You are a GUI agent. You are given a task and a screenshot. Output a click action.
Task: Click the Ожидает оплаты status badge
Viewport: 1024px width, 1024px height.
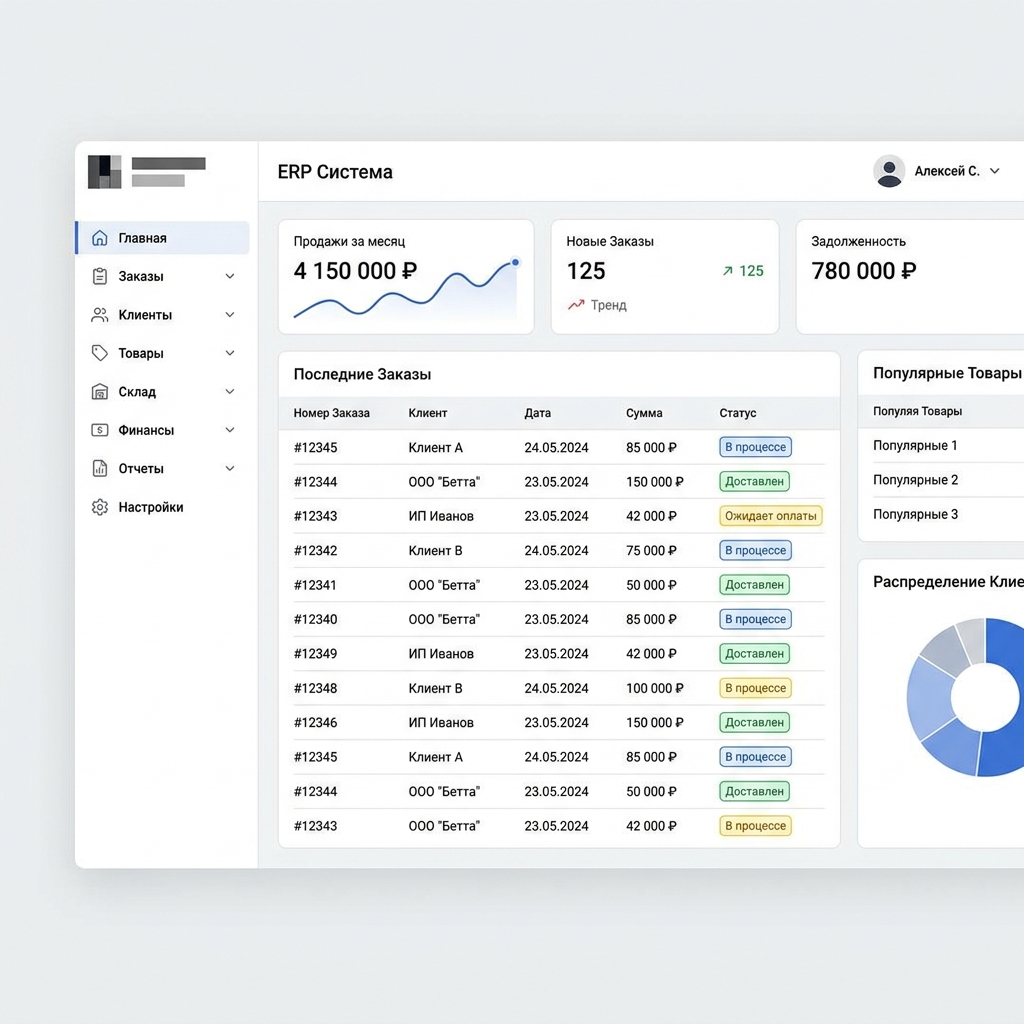click(771, 516)
